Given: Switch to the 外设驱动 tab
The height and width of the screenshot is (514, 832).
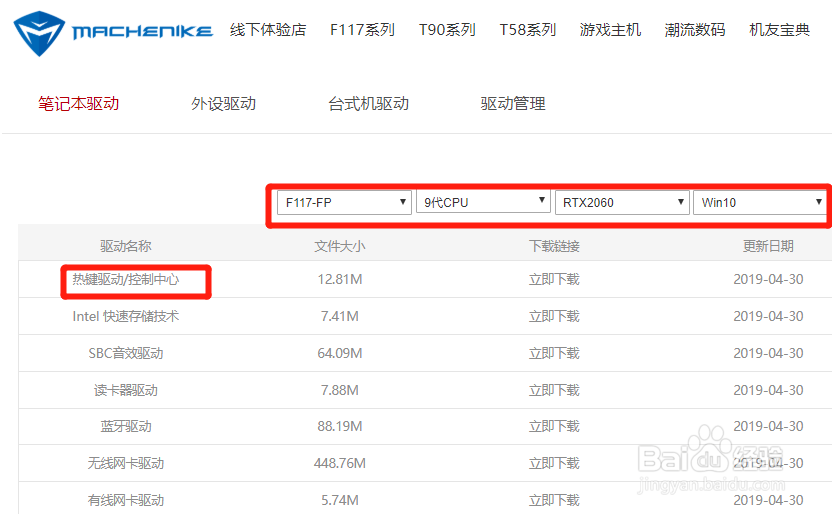Looking at the screenshot, I should [x=223, y=103].
